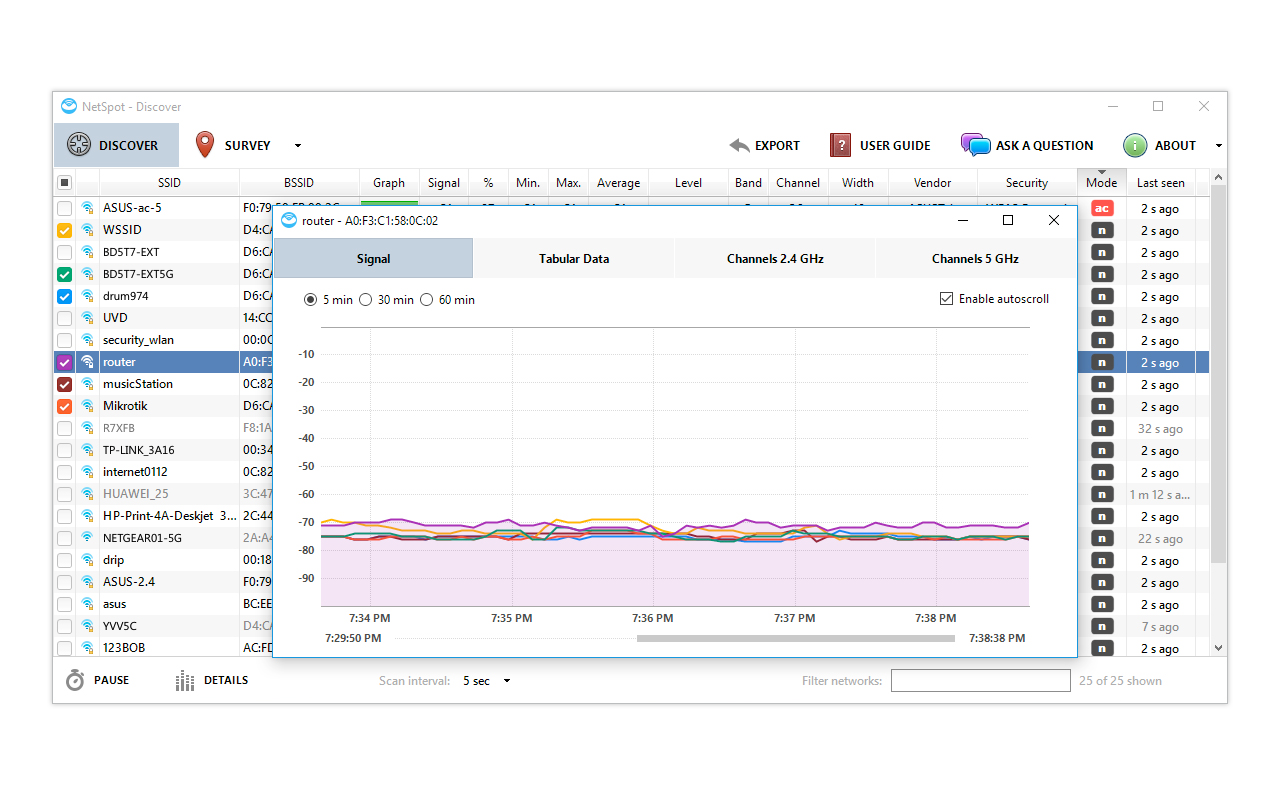1280x800 pixels.
Task: Click the Survey map pin icon
Action: [205, 145]
